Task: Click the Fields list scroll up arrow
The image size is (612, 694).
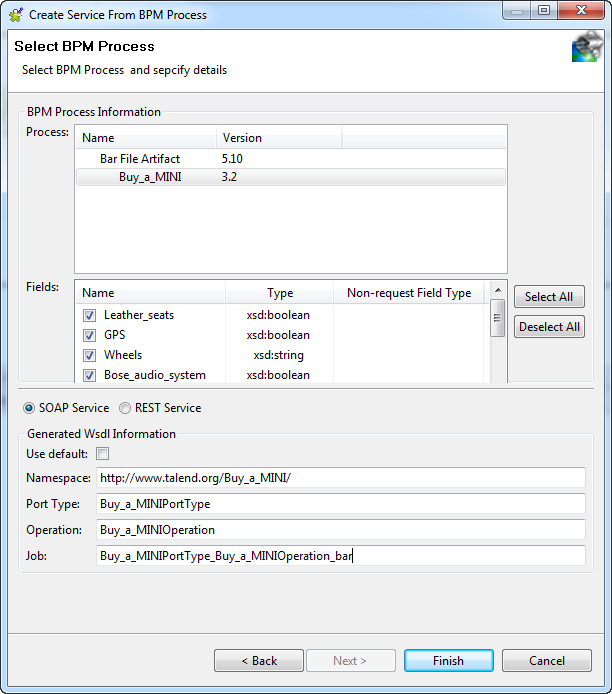Action: click(498, 290)
